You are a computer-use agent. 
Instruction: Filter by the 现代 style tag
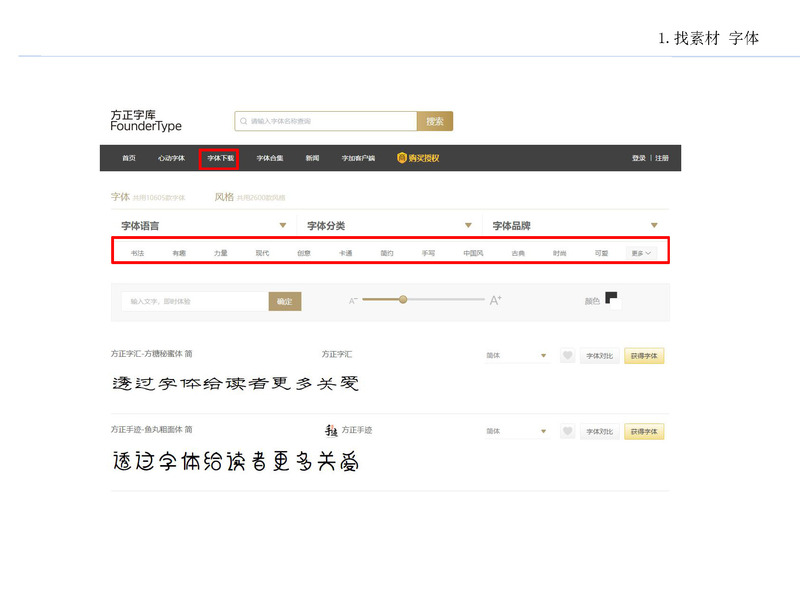[262, 253]
